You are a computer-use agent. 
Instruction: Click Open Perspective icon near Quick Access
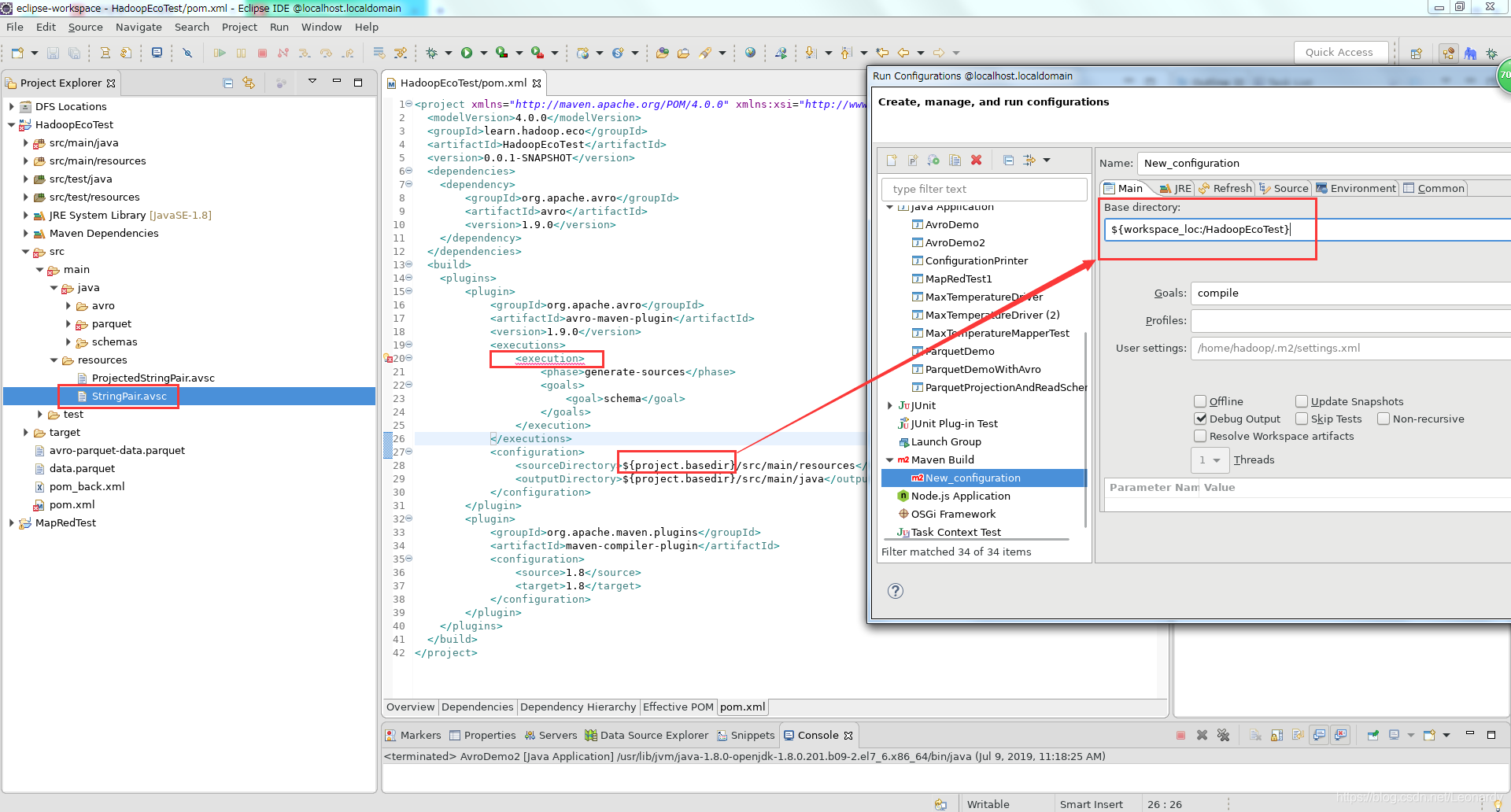coord(1416,53)
